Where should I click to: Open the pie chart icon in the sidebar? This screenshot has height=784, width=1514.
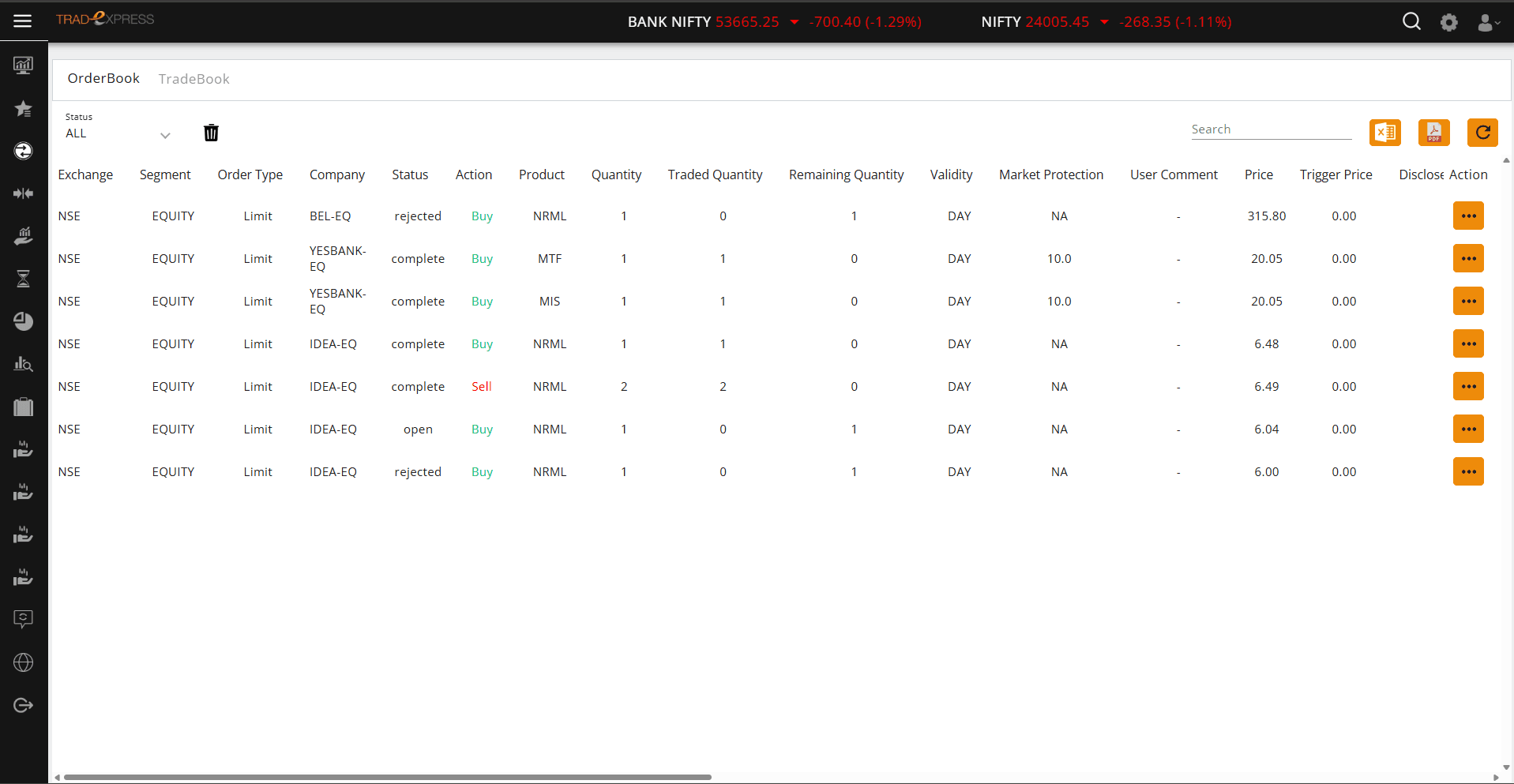(x=23, y=321)
